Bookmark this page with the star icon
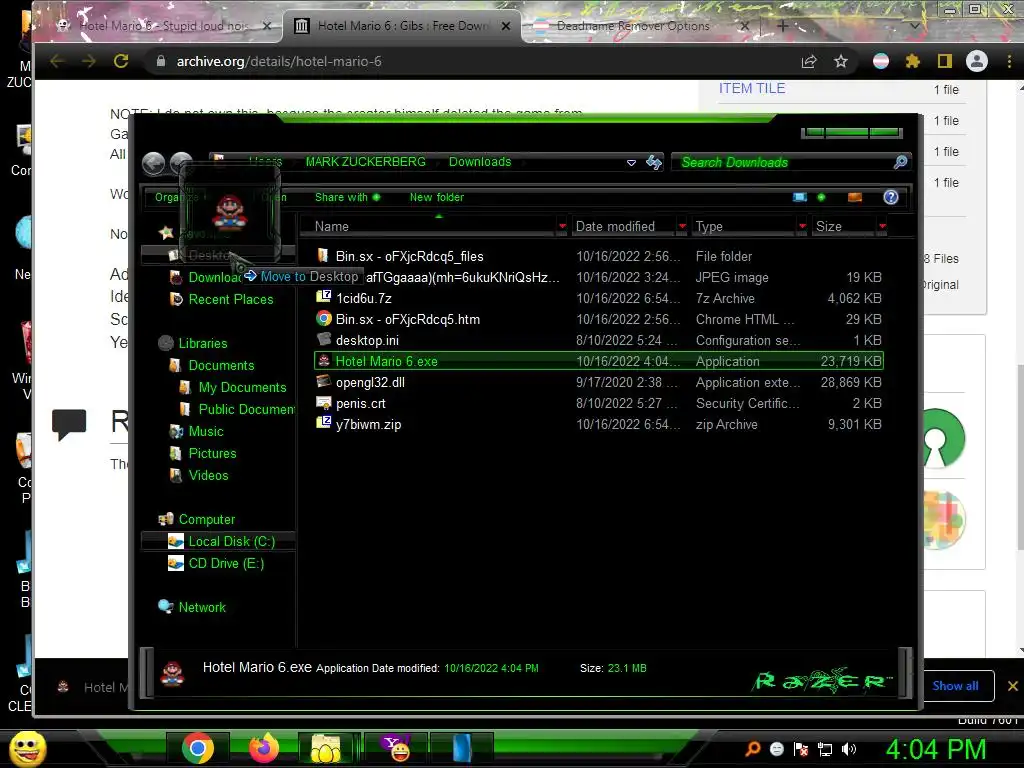This screenshot has height=768, width=1024. (840, 61)
